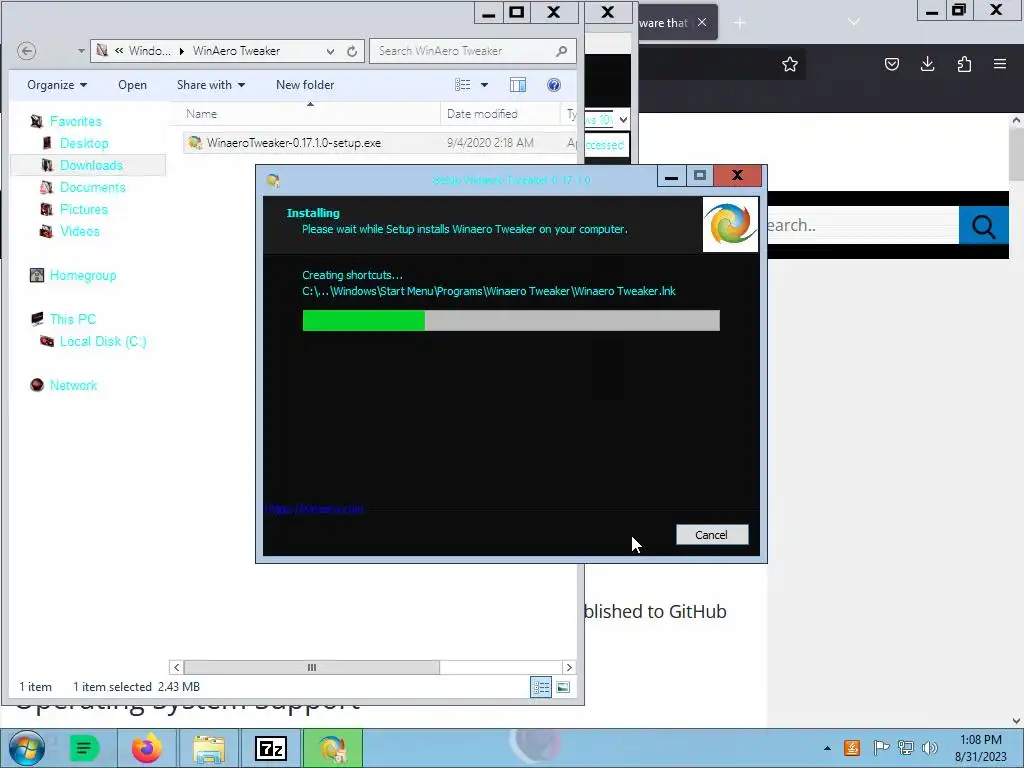Refresh the WinAero Tweaker folder
The height and width of the screenshot is (768, 1024).
coord(352,51)
